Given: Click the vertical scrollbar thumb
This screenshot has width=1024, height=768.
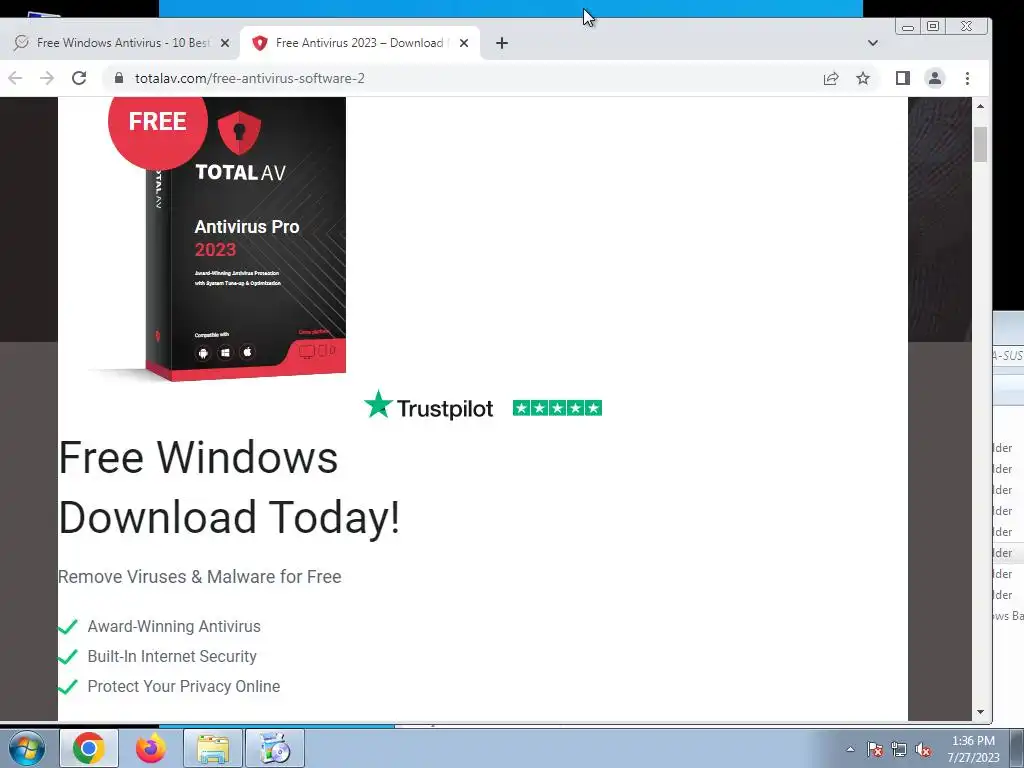Looking at the screenshot, I should (x=980, y=144).
